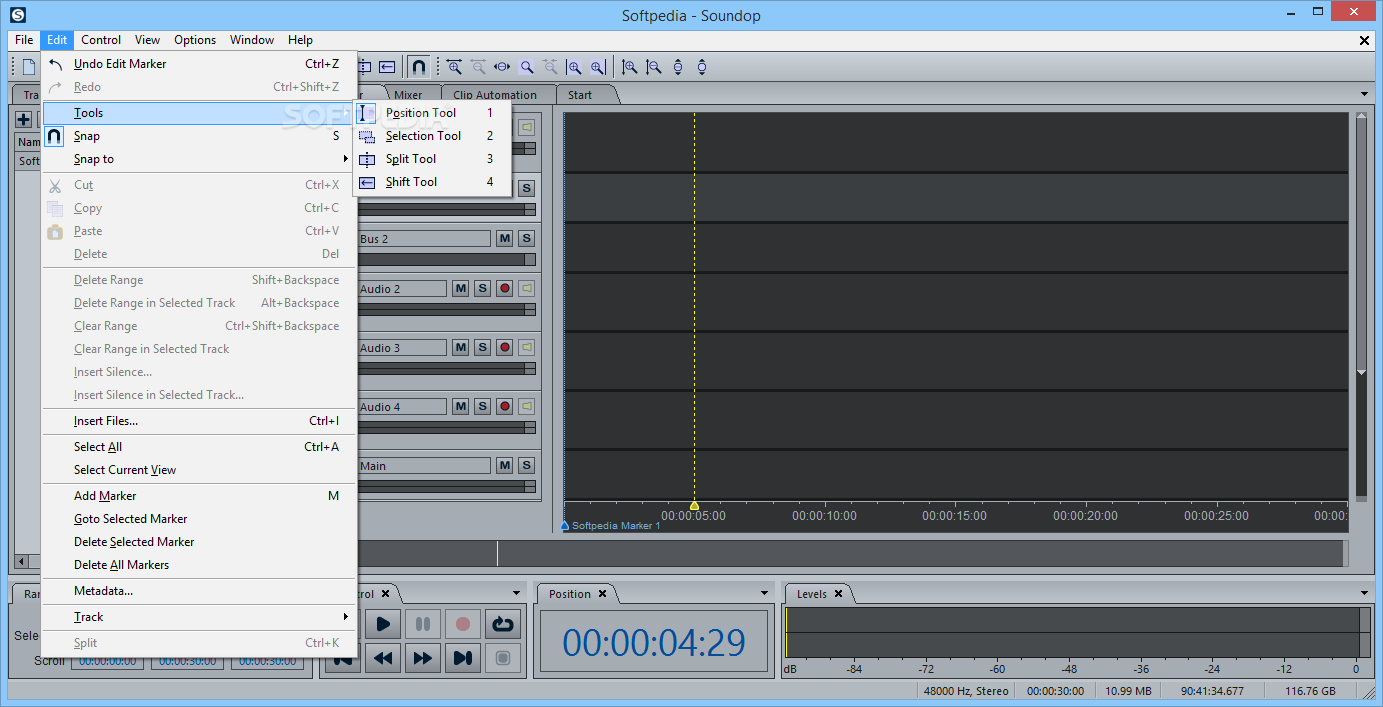The height and width of the screenshot is (707, 1383).
Task: Open the Window menu
Action: coord(252,40)
